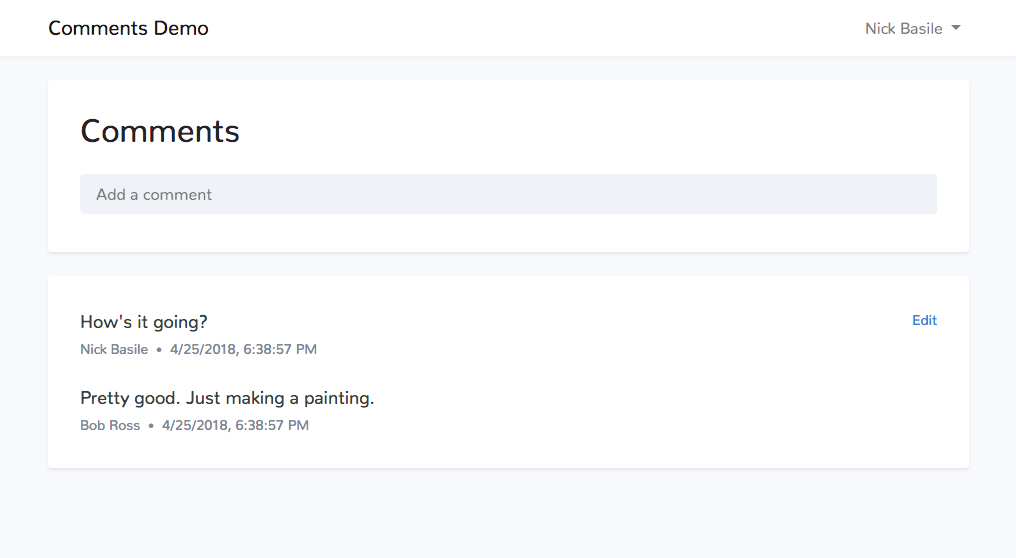Click the bullet separator after Bob Ross
The height and width of the screenshot is (558, 1016).
coord(151,426)
